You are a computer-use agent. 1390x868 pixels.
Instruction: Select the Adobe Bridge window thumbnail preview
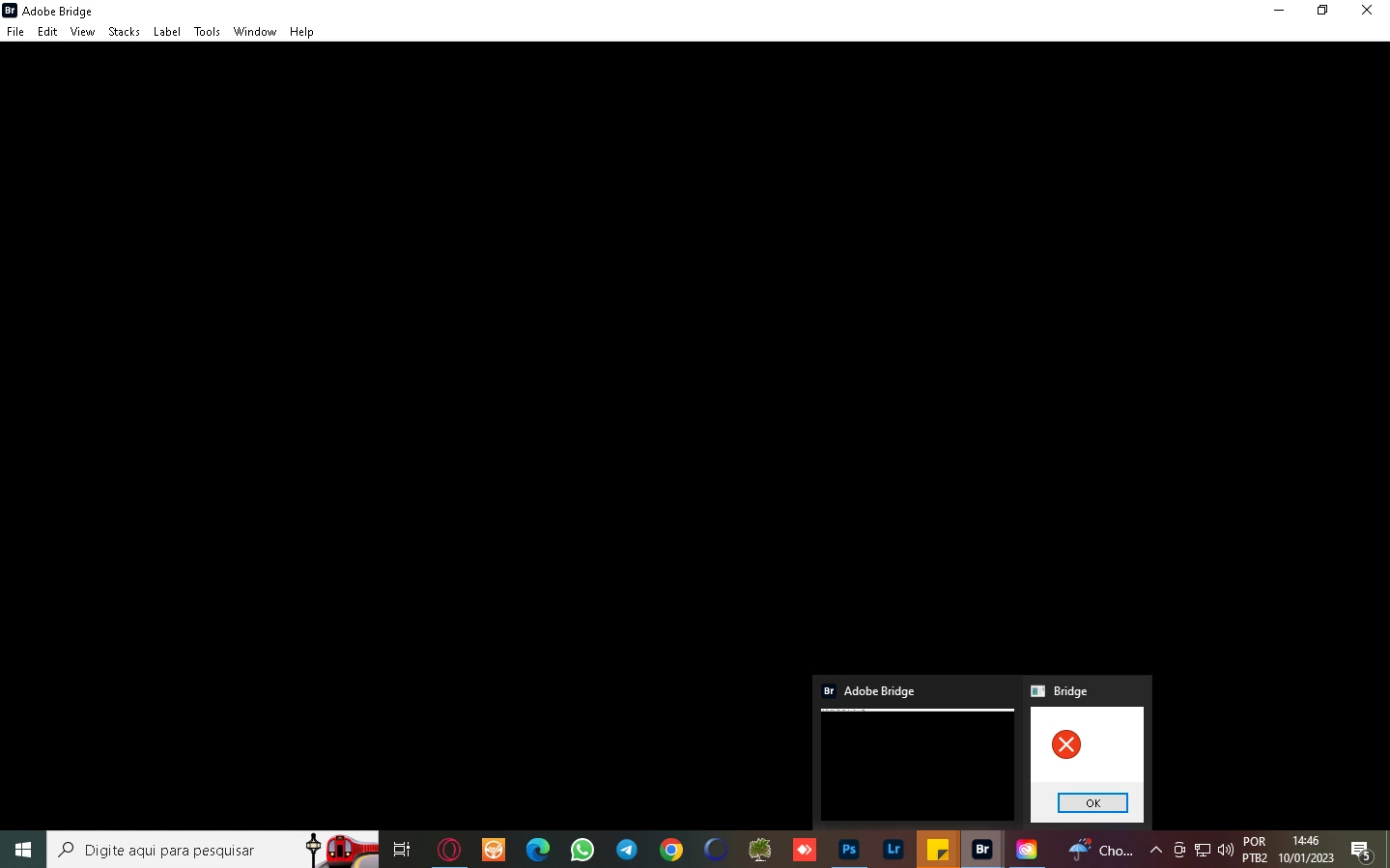[918, 765]
